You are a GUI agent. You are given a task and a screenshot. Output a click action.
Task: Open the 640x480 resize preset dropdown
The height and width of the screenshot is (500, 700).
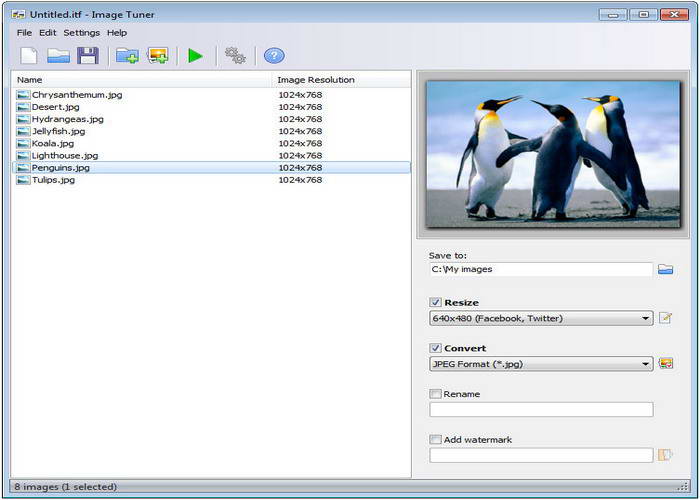541,318
